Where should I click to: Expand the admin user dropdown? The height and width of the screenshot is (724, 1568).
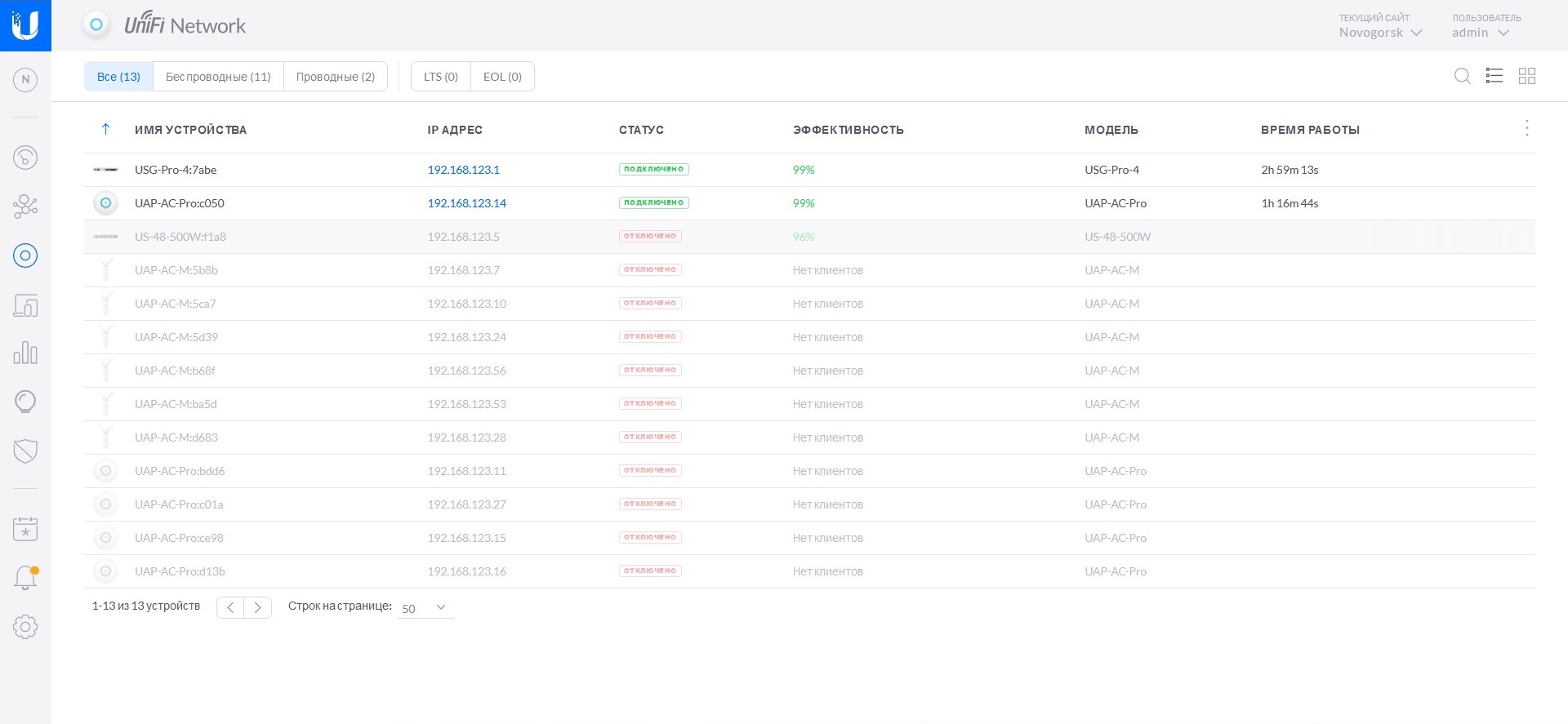point(1480,33)
